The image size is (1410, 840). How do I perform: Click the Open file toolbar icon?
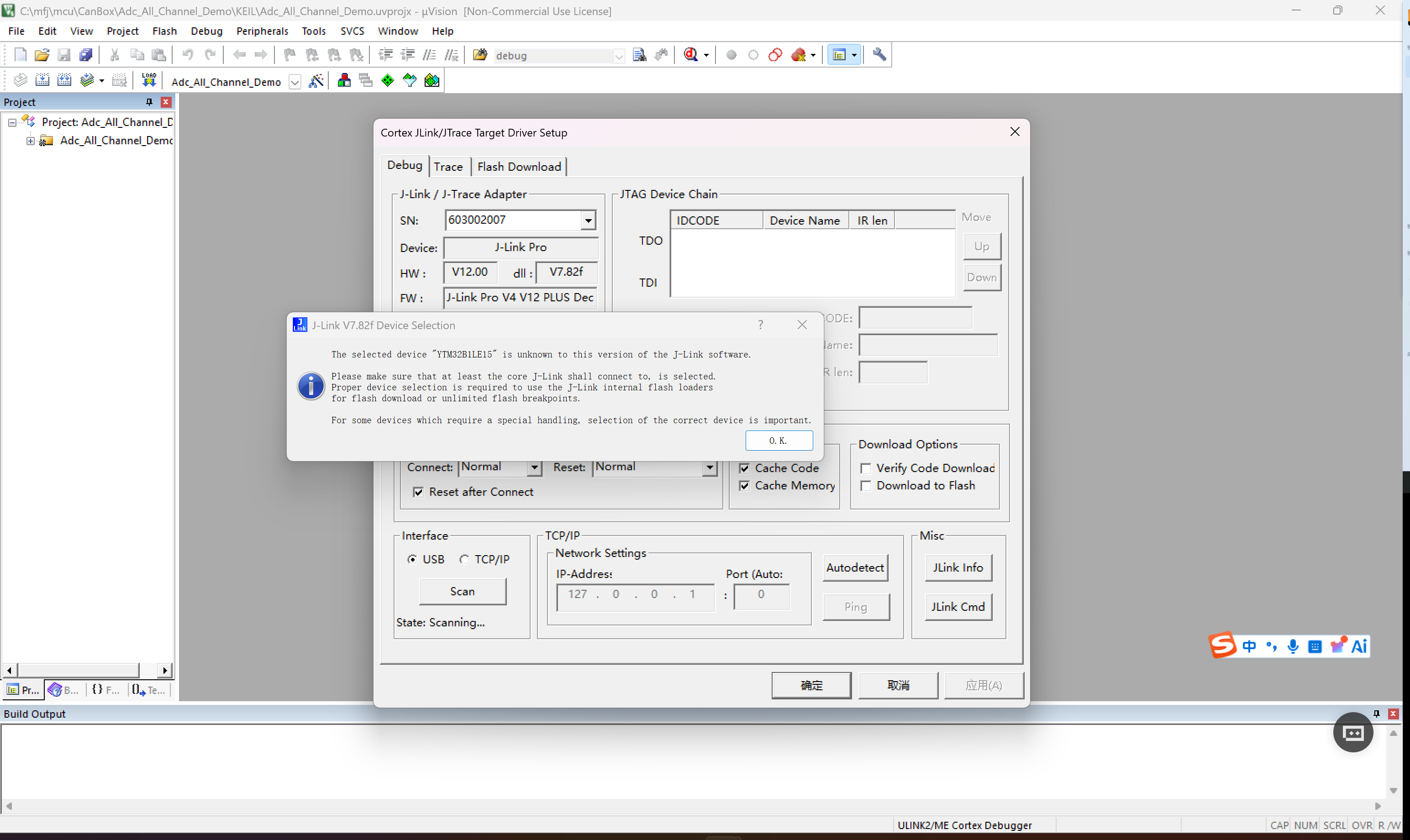[x=41, y=55]
